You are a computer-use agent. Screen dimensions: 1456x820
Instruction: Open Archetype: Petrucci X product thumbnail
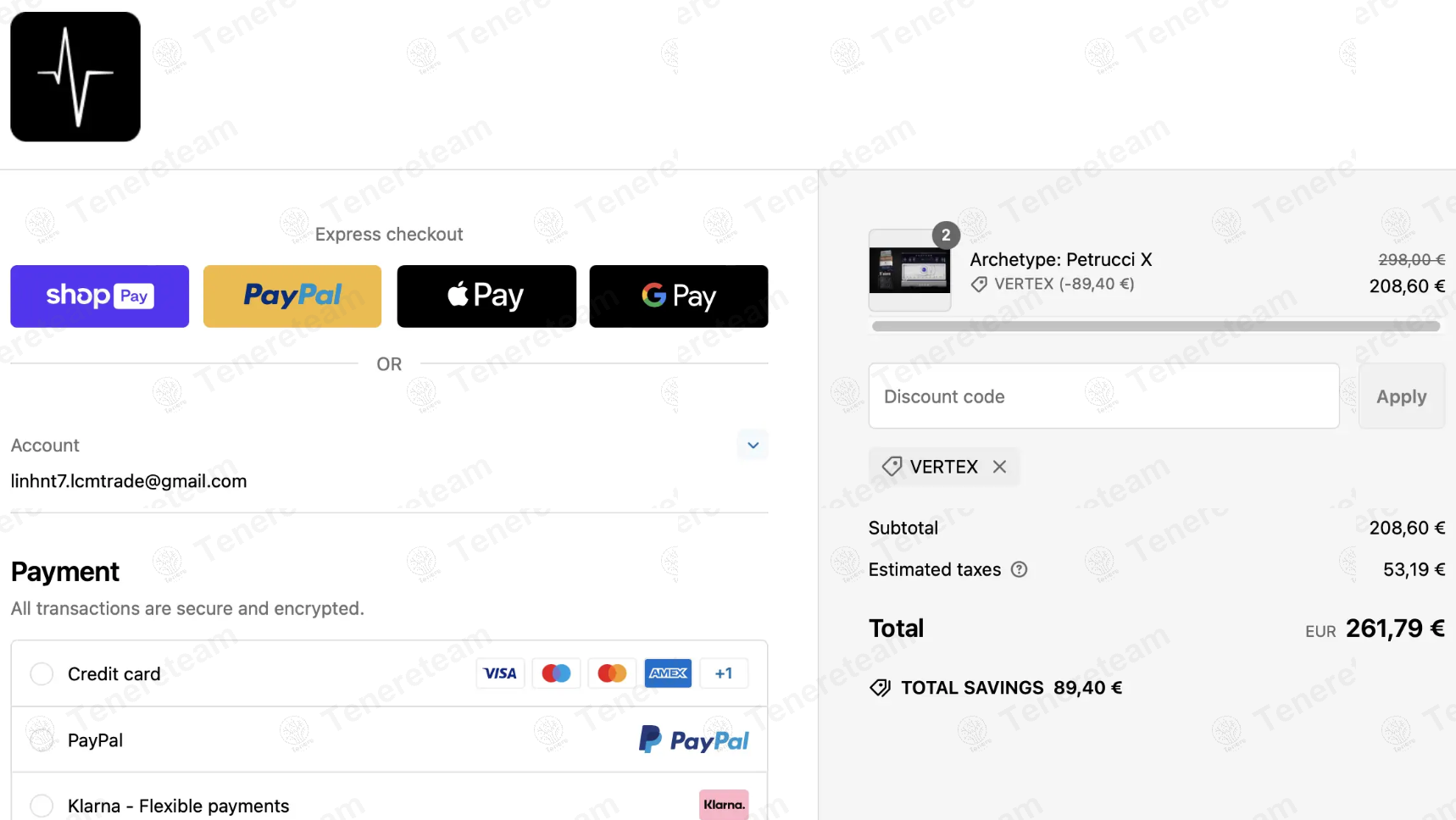909,270
